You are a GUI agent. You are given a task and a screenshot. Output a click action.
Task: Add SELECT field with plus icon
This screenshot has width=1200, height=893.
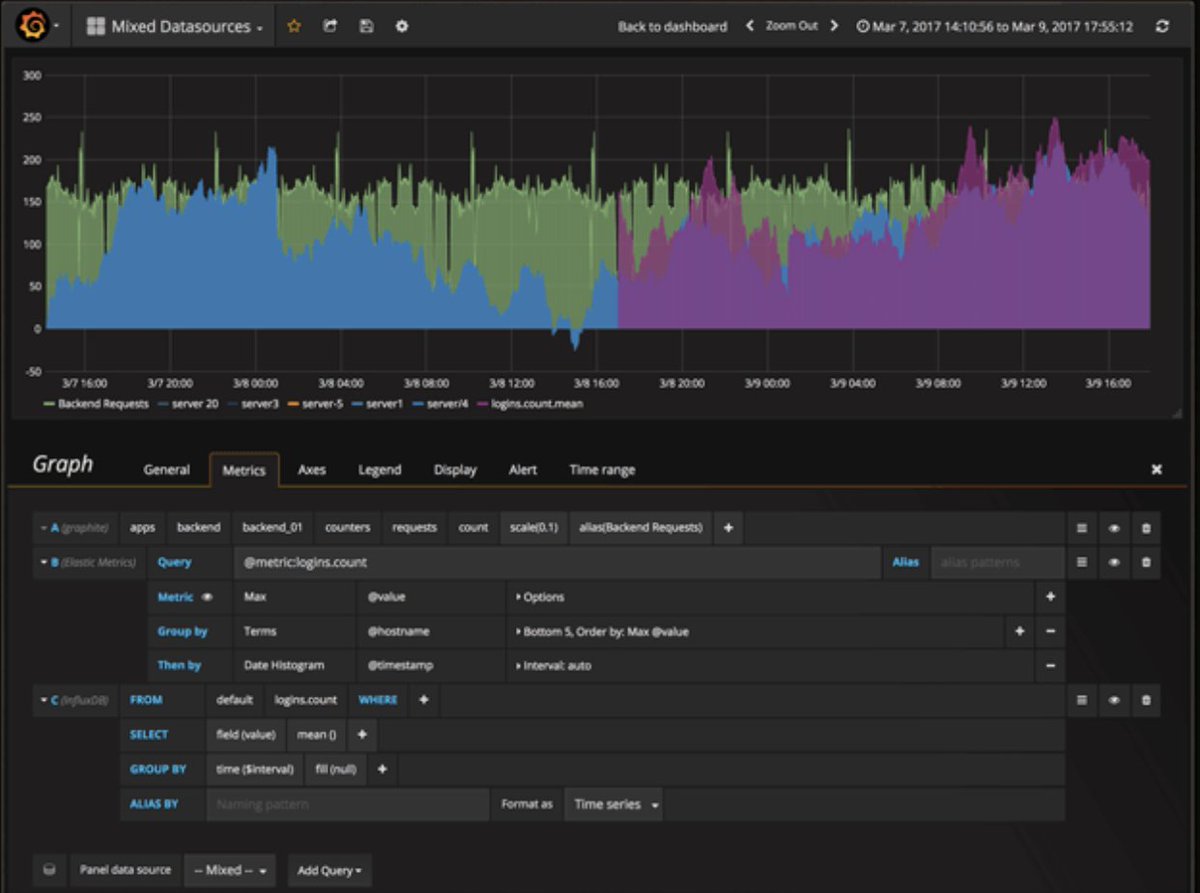362,734
